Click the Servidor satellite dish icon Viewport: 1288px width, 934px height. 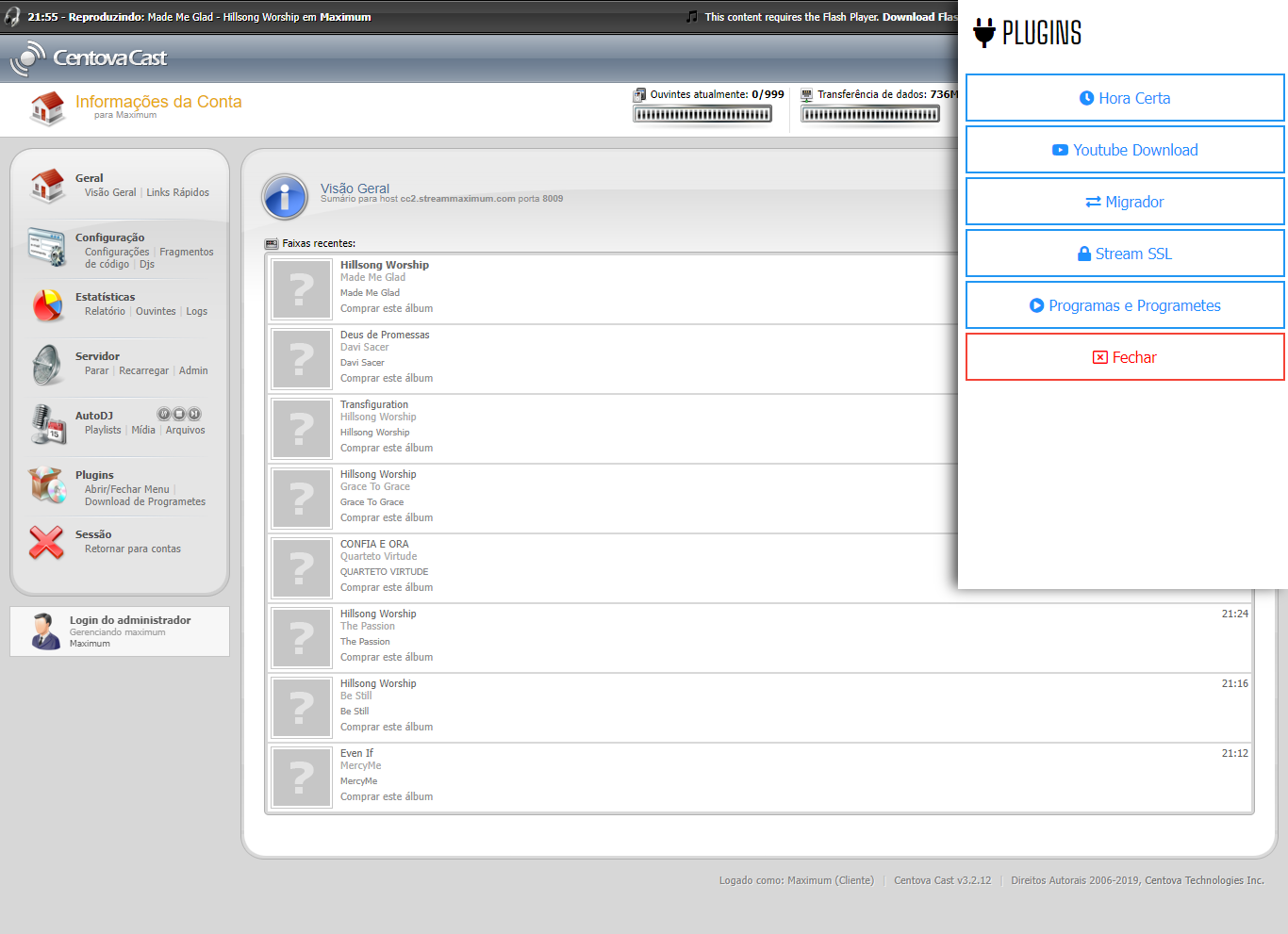[47, 365]
